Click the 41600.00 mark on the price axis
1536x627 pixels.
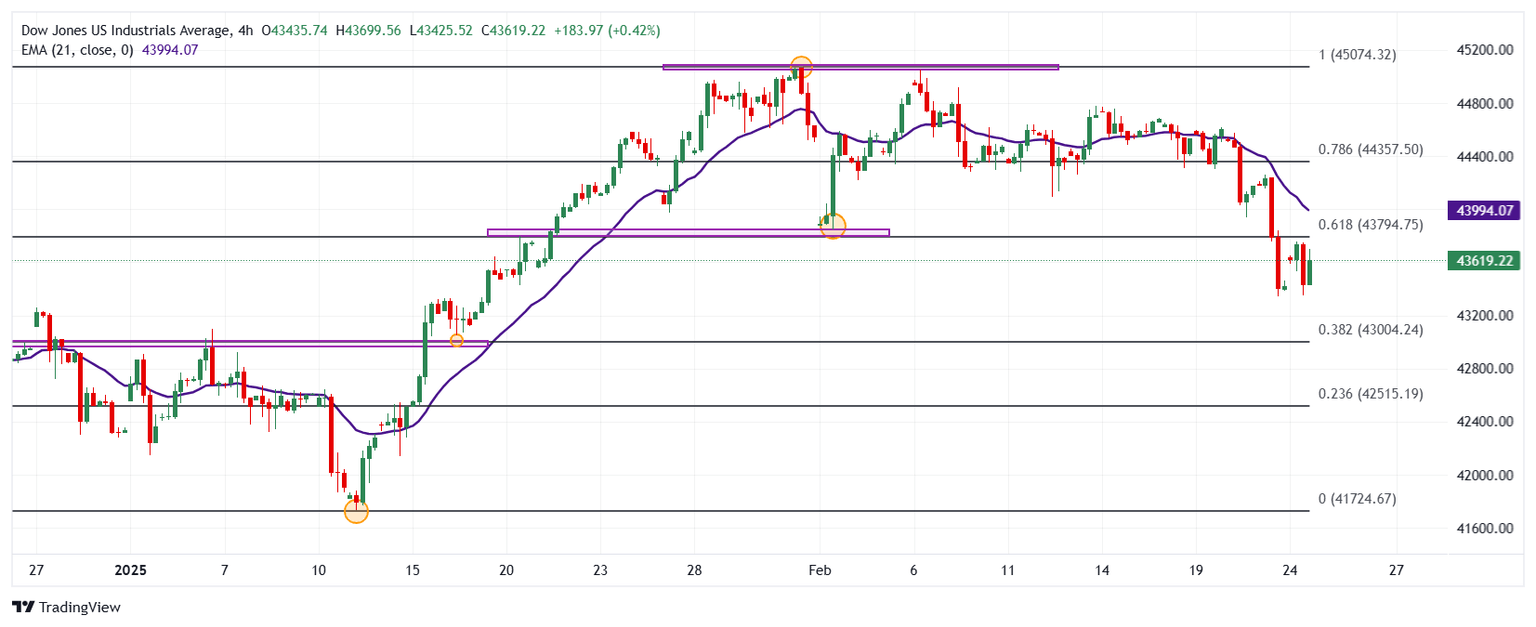click(1482, 528)
